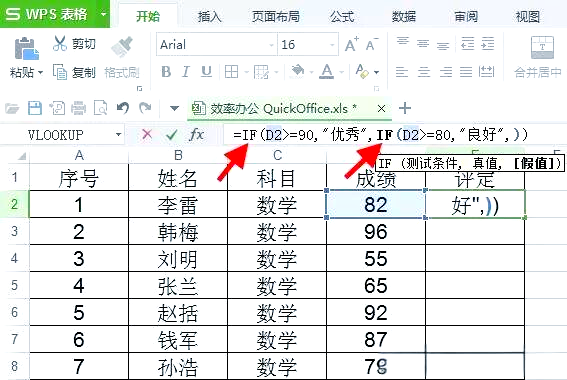Toggle bold formatting

coord(166,72)
